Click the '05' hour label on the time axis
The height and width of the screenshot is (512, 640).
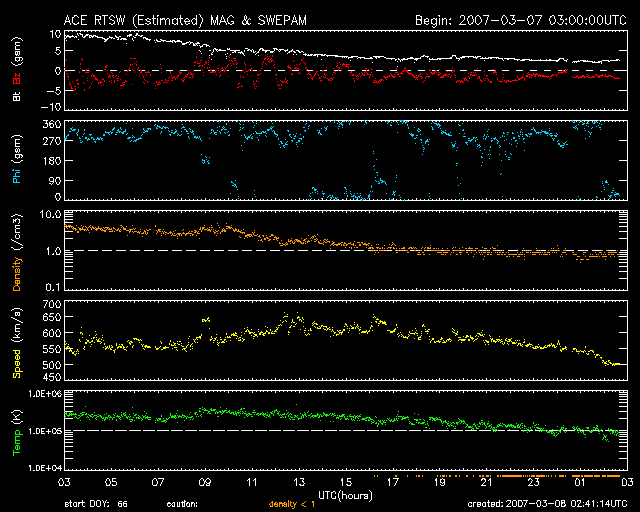pyautogui.click(x=111, y=482)
